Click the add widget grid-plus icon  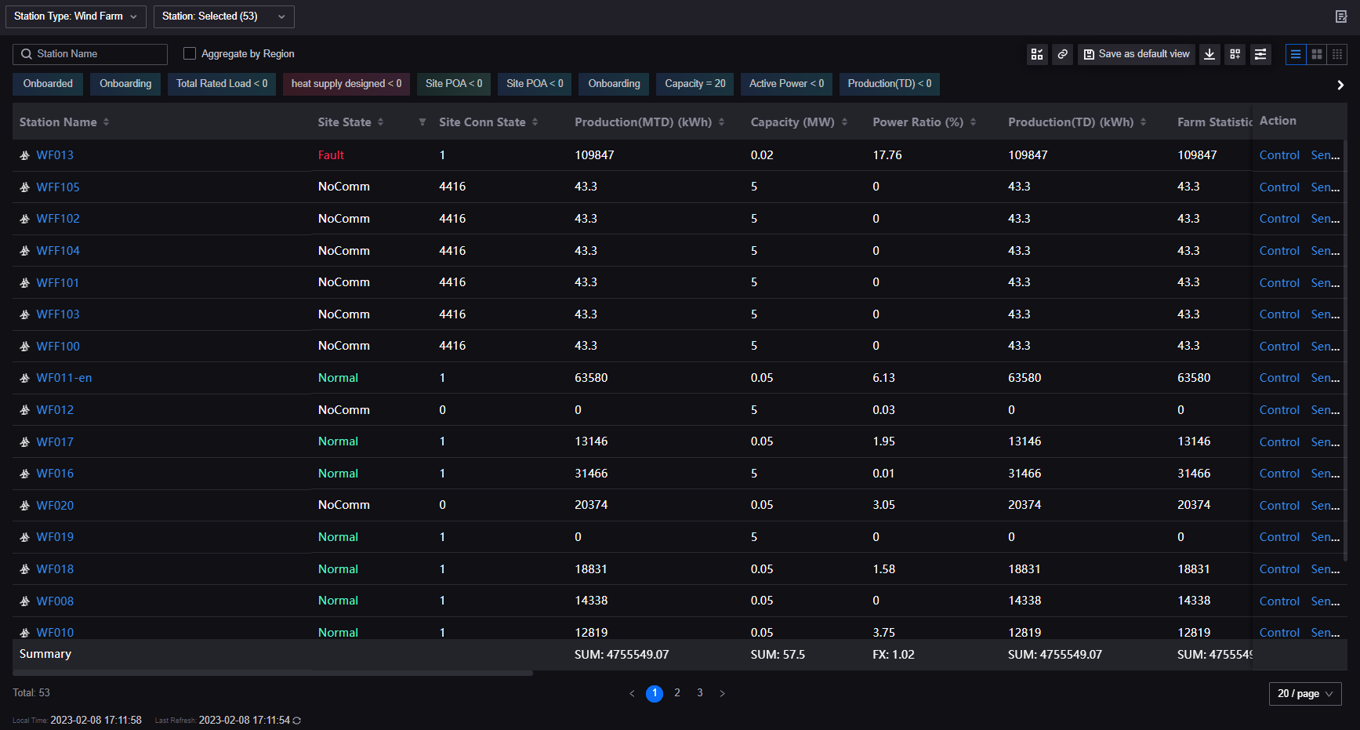(x=1235, y=54)
